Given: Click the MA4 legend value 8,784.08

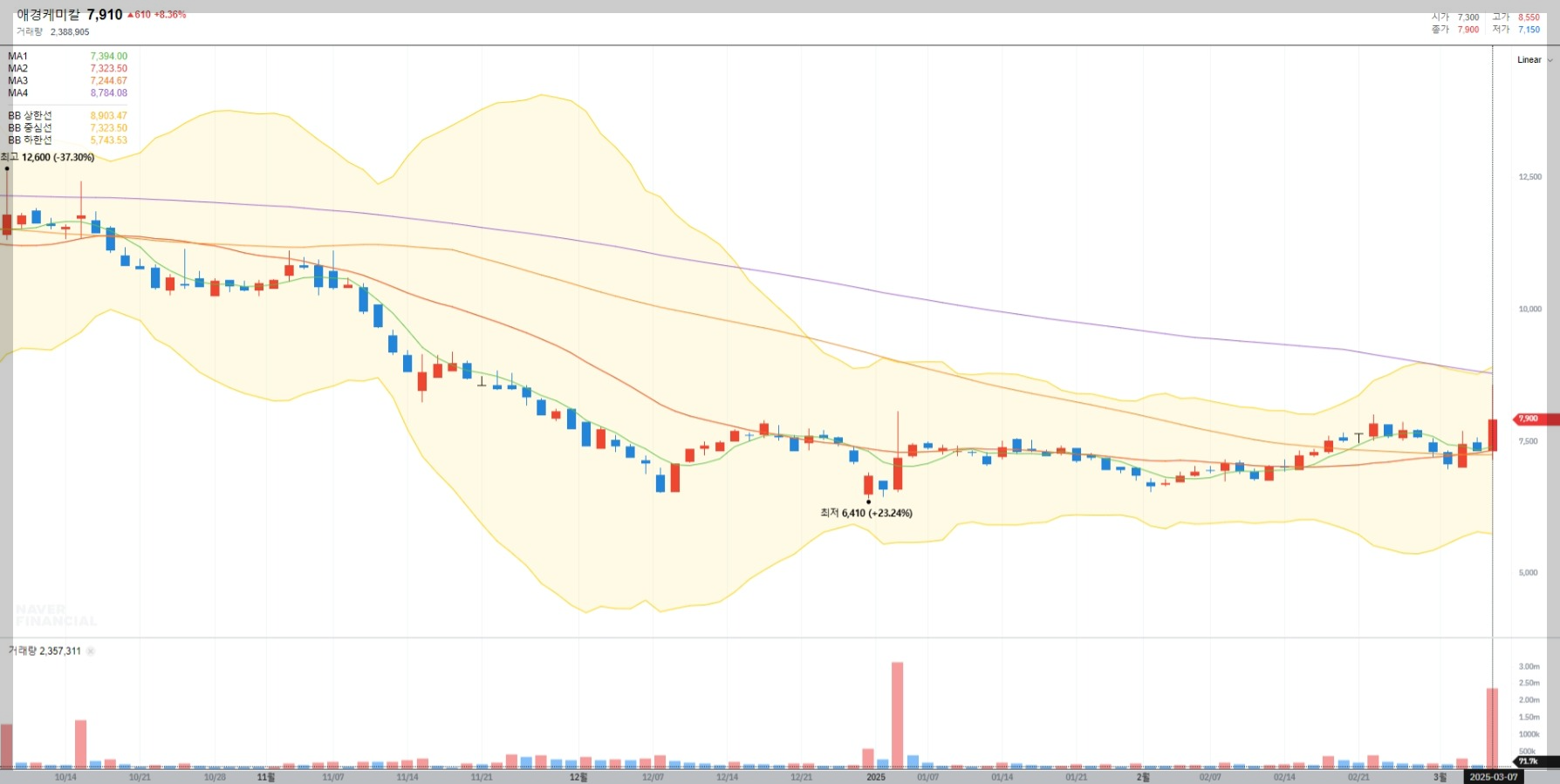Looking at the screenshot, I should [x=109, y=93].
